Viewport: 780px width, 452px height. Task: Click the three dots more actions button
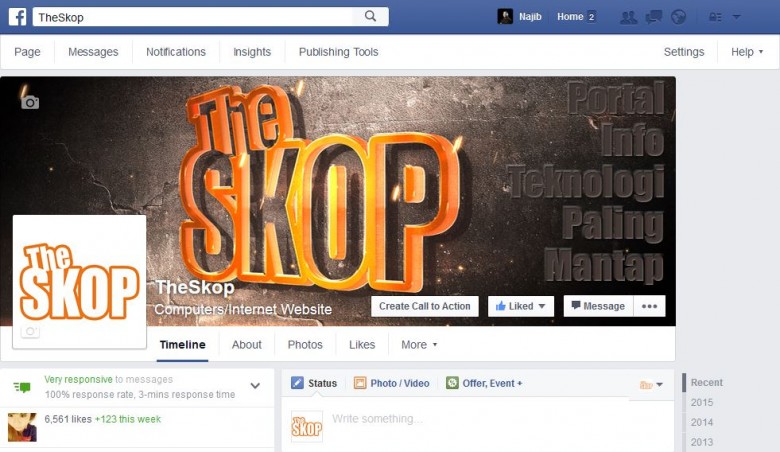[649, 306]
